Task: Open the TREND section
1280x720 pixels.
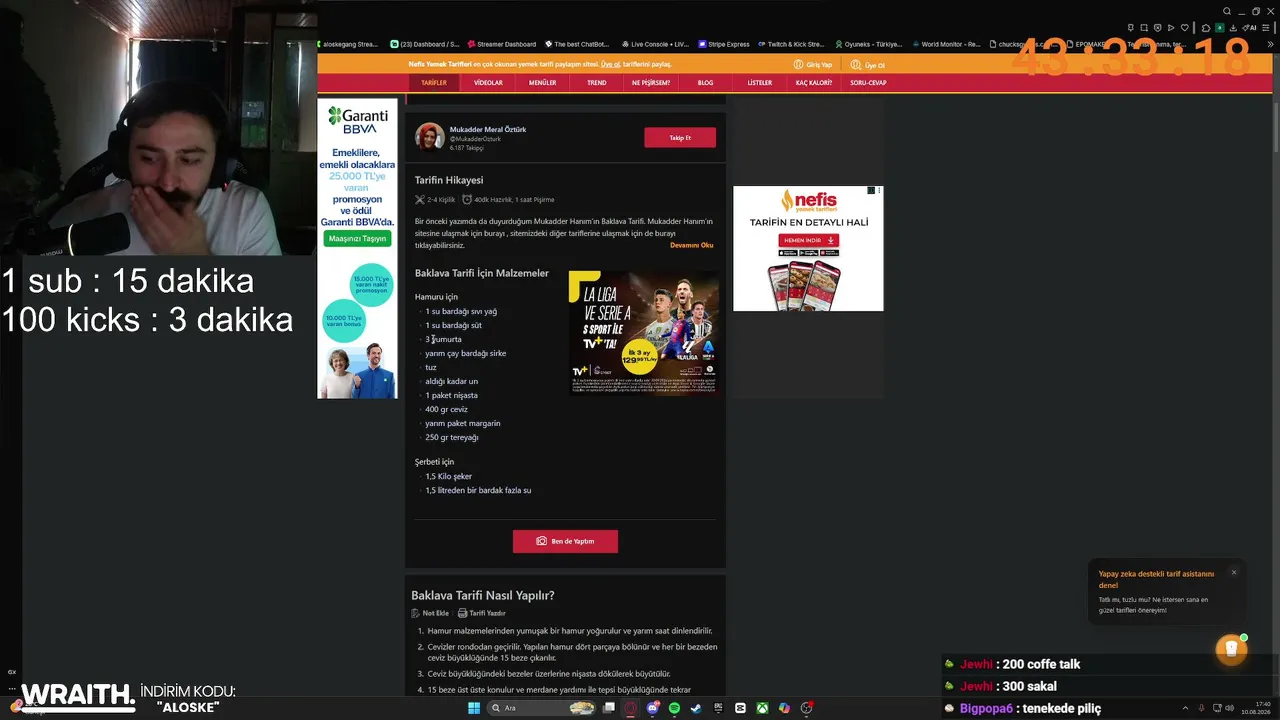Action: pos(596,83)
